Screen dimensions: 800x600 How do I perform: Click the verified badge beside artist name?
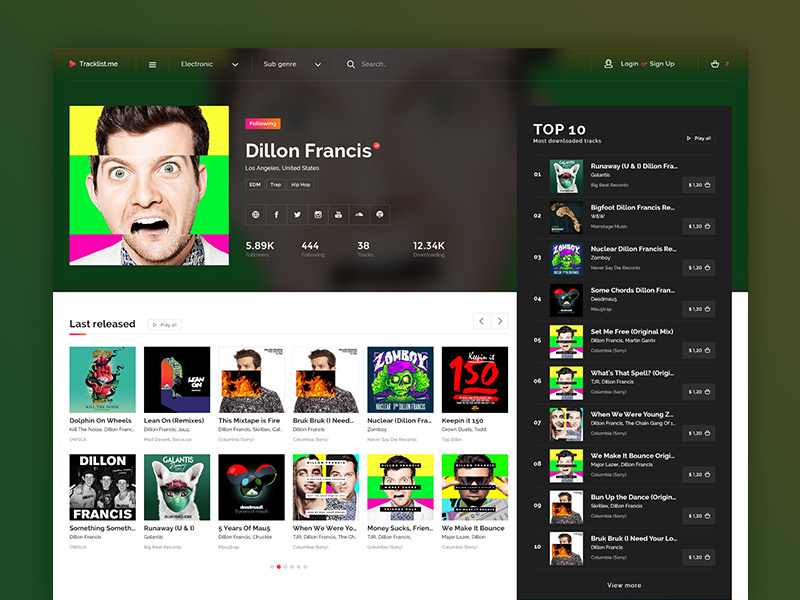[377, 145]
